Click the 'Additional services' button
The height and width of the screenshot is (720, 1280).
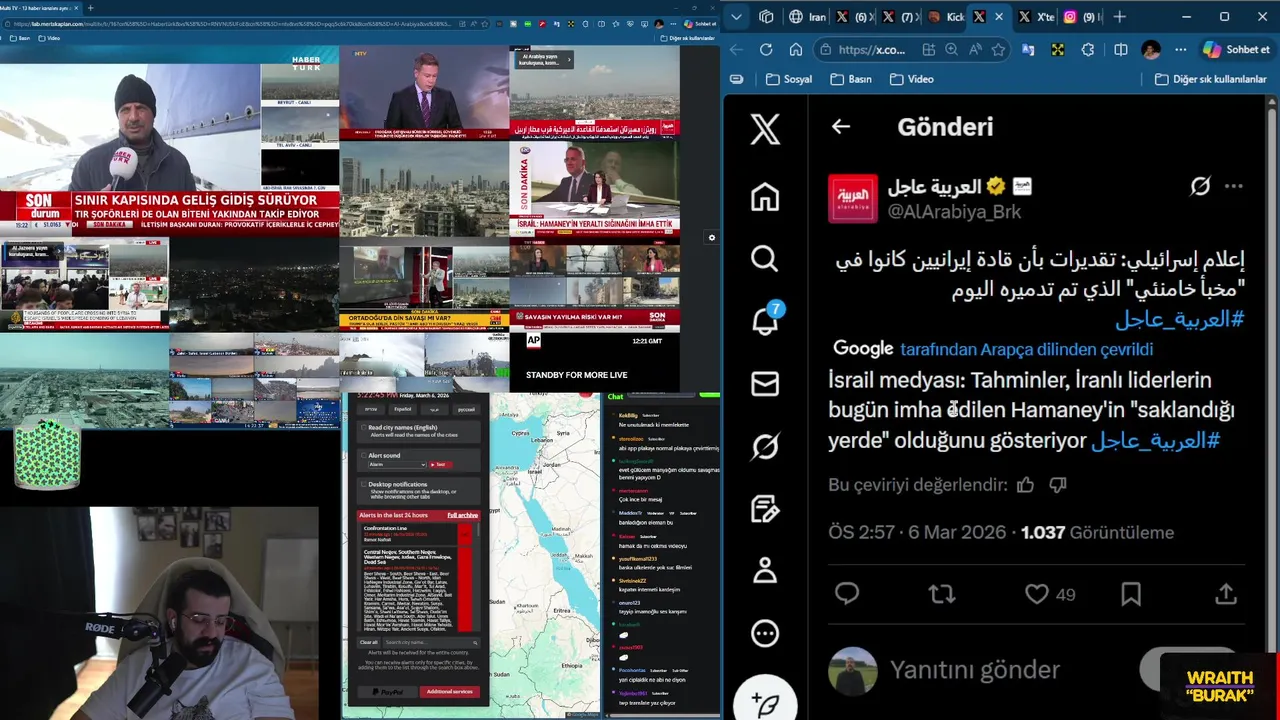pyautogui.click(x=449, y=692)
